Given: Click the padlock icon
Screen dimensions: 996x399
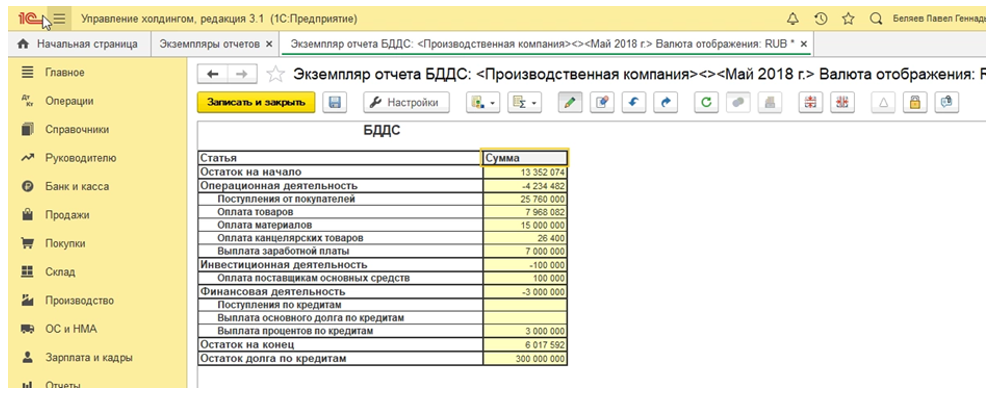Looking at the screenshot, I should [915, 102].
